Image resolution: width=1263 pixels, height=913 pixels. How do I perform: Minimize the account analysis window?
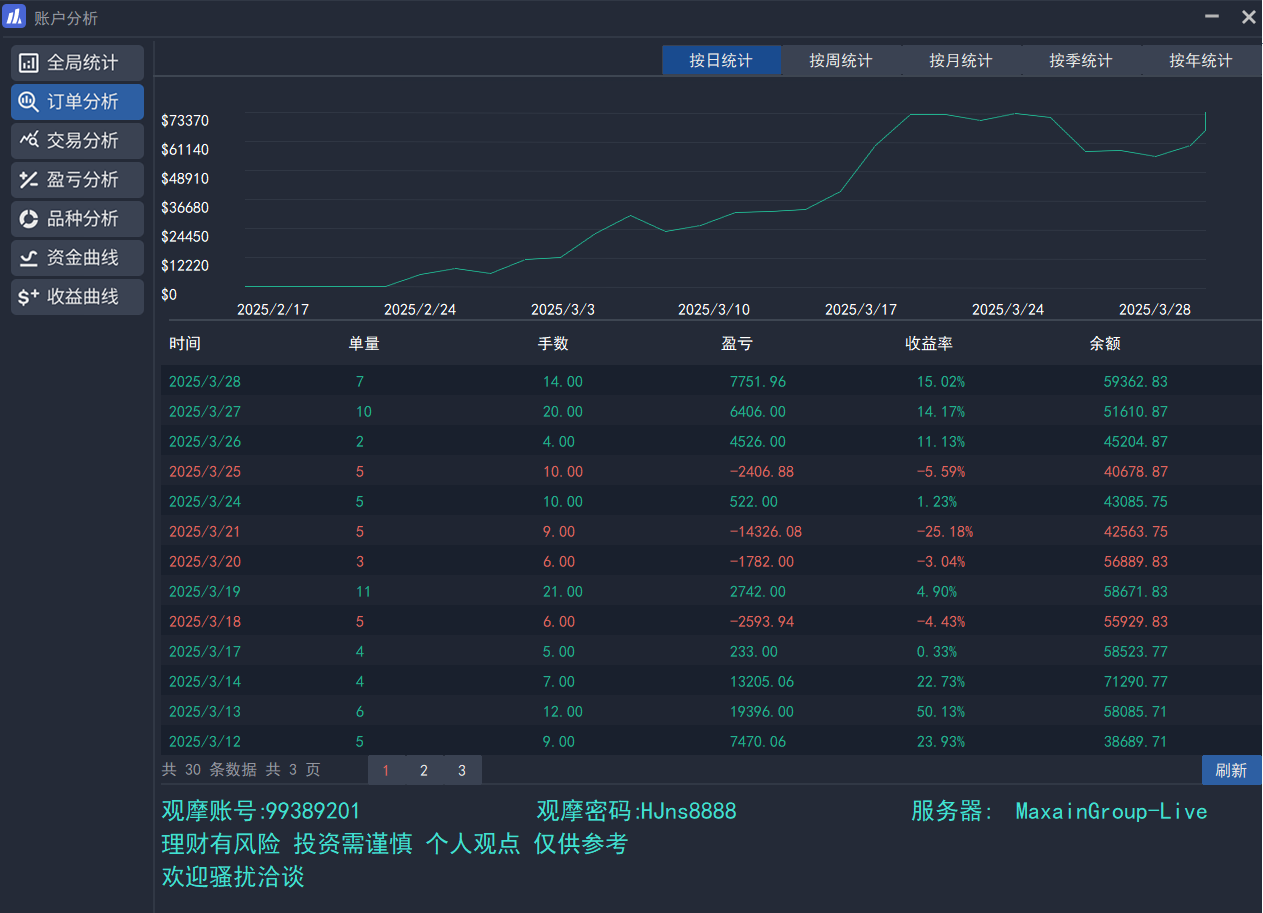pyautogui.click(x=1212, y=17)
